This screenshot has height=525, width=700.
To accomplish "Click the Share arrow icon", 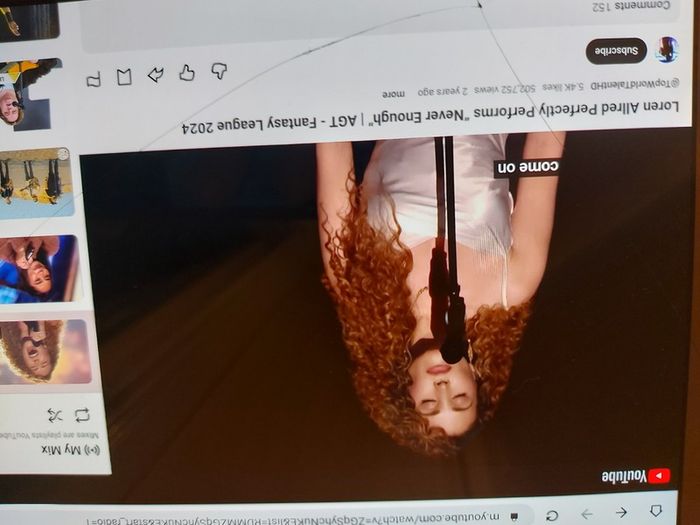I will click(x=155, y=75).
